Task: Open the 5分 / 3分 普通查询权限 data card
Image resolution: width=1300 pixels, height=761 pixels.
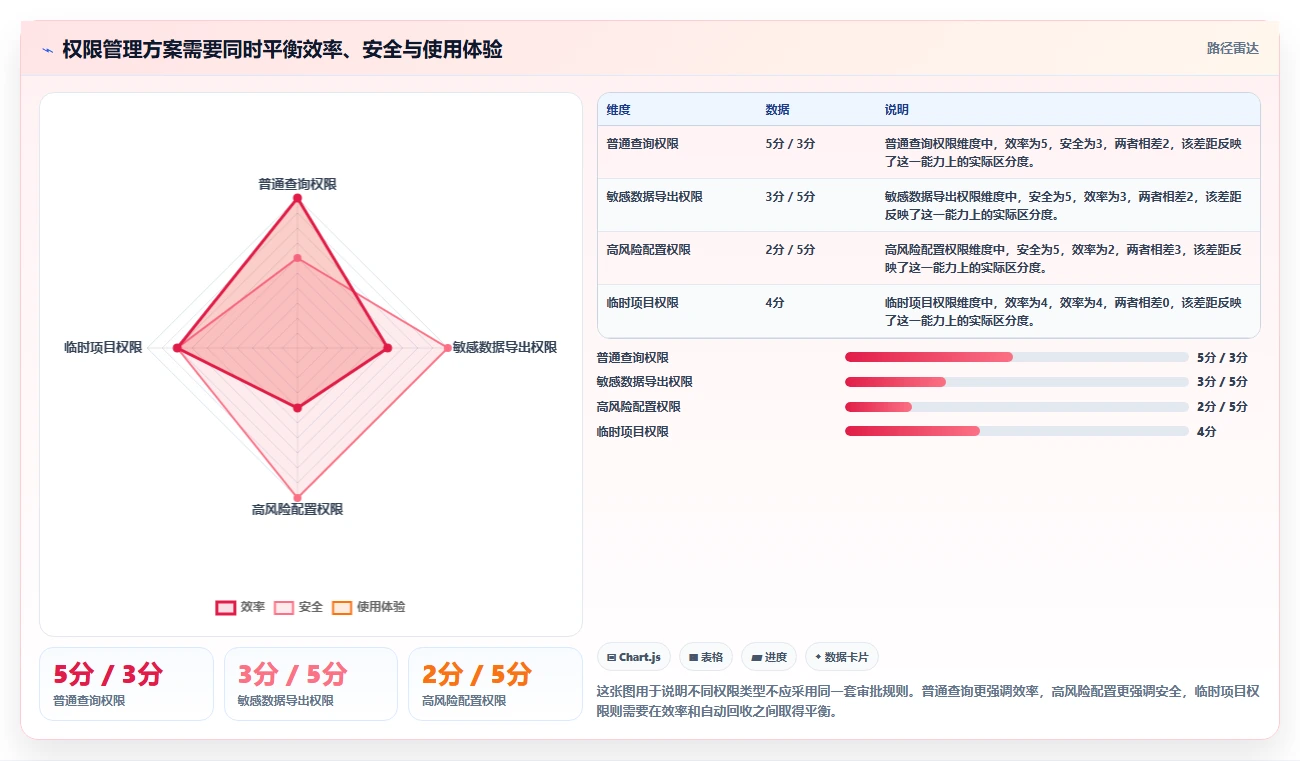Action: point(126,684)
